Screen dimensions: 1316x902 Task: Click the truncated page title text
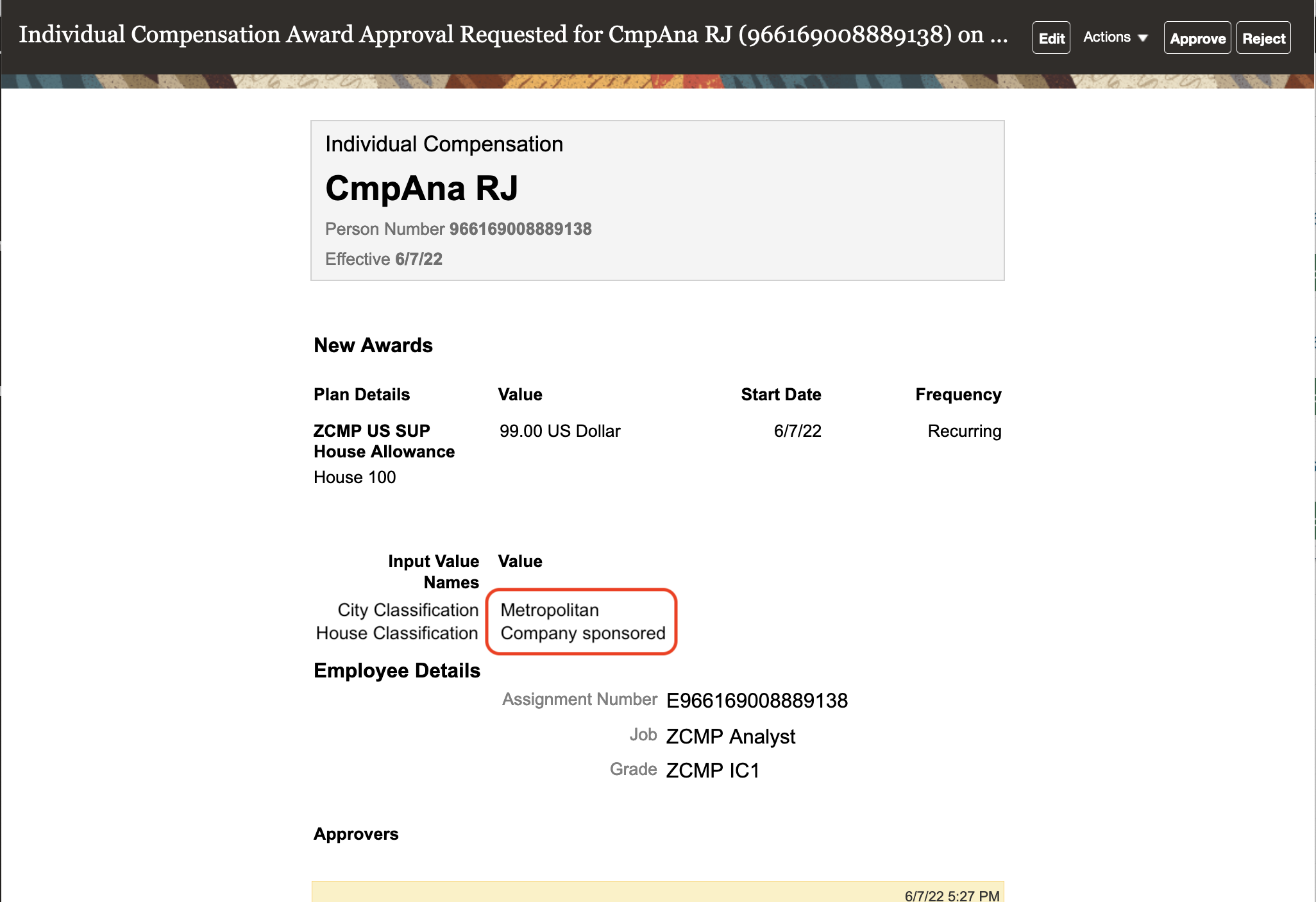tap(513, 35)
